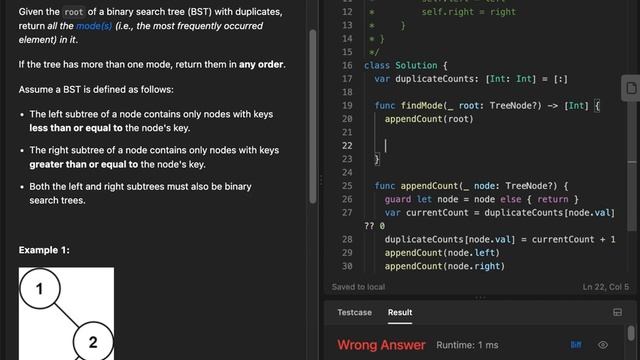Image resolution: width=640 pixels, height=360 pixels.
Task: Click the 'Runtime: 1 ms' text
Action: (x=467, y=345)
